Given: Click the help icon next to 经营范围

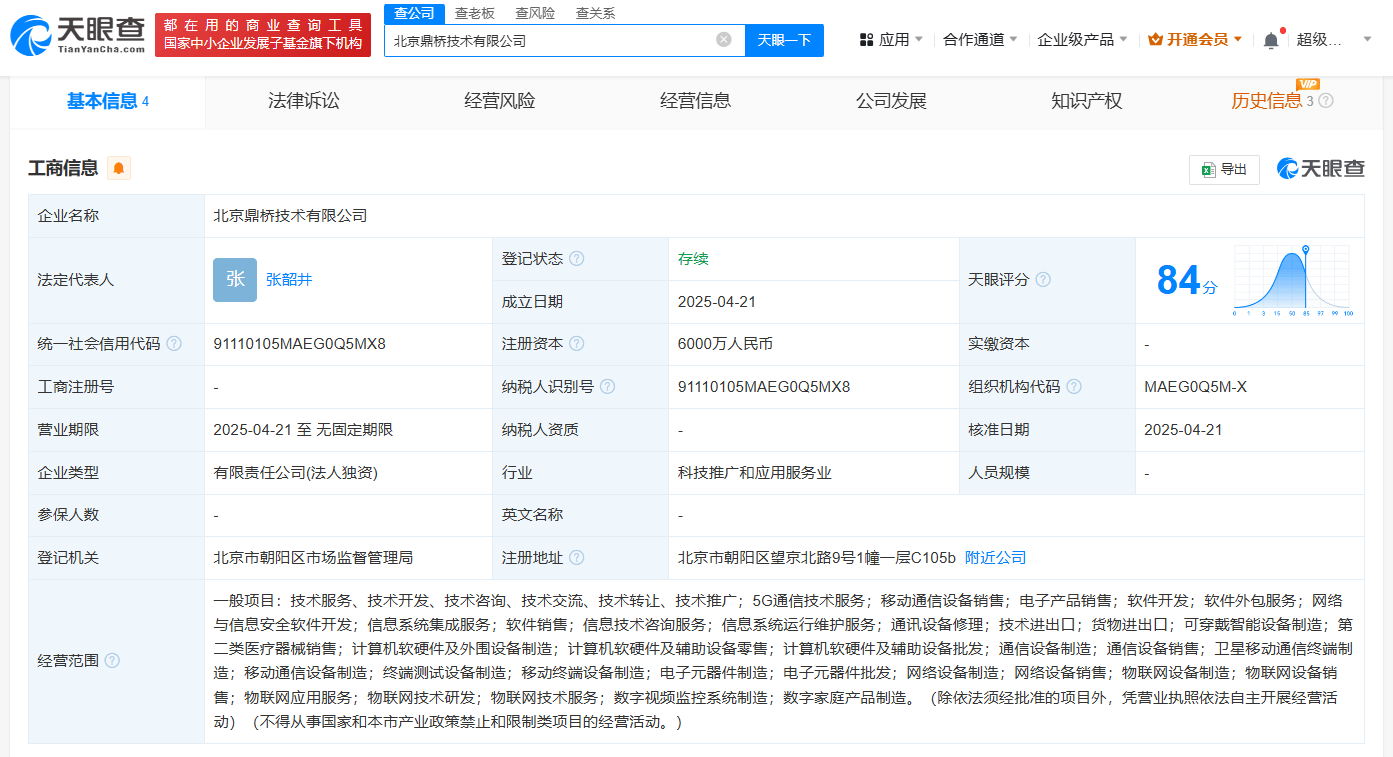Looking at the screenshot, I should [112, 661].
